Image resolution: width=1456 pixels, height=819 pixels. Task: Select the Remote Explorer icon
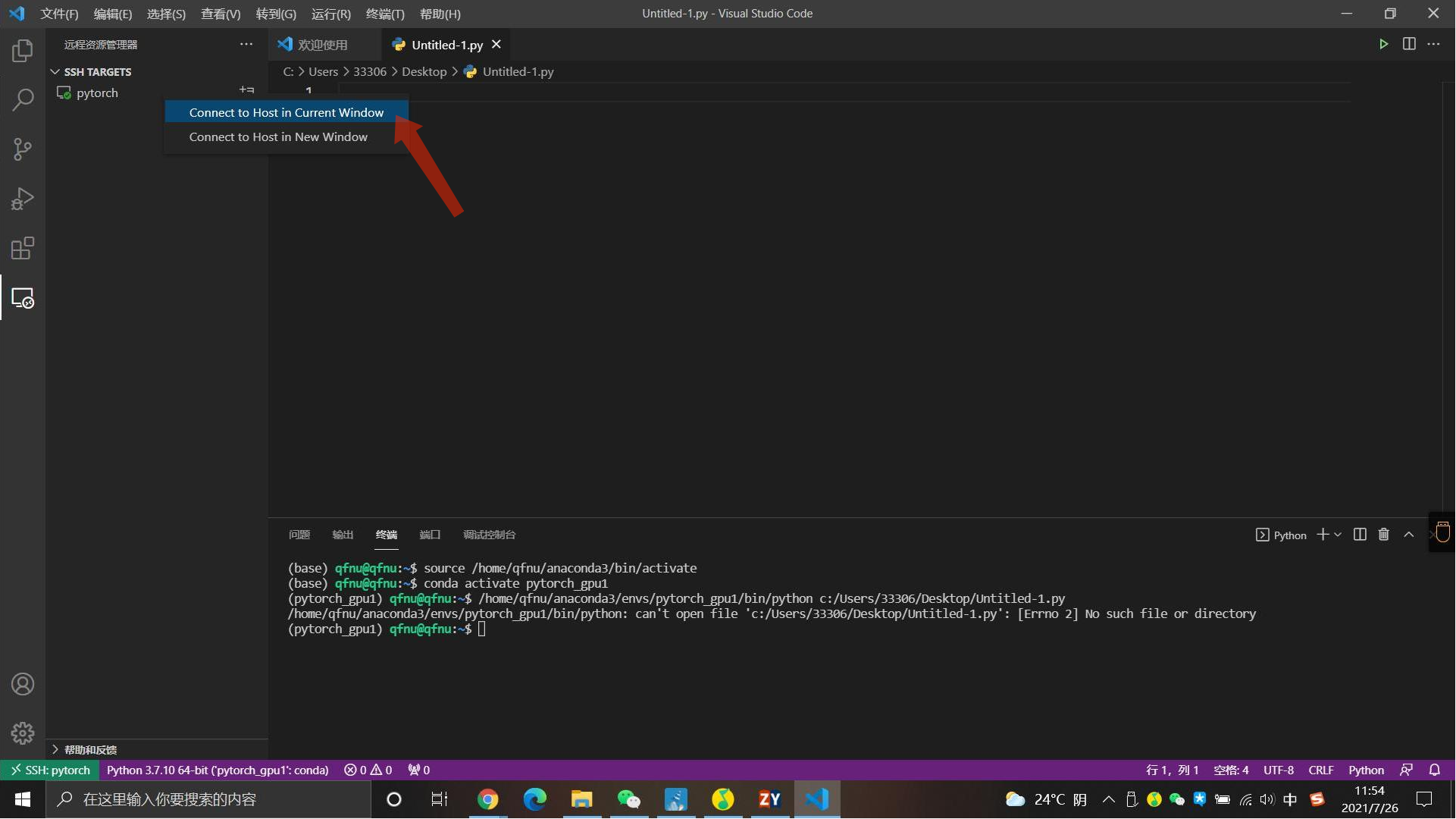coord(23,297)
